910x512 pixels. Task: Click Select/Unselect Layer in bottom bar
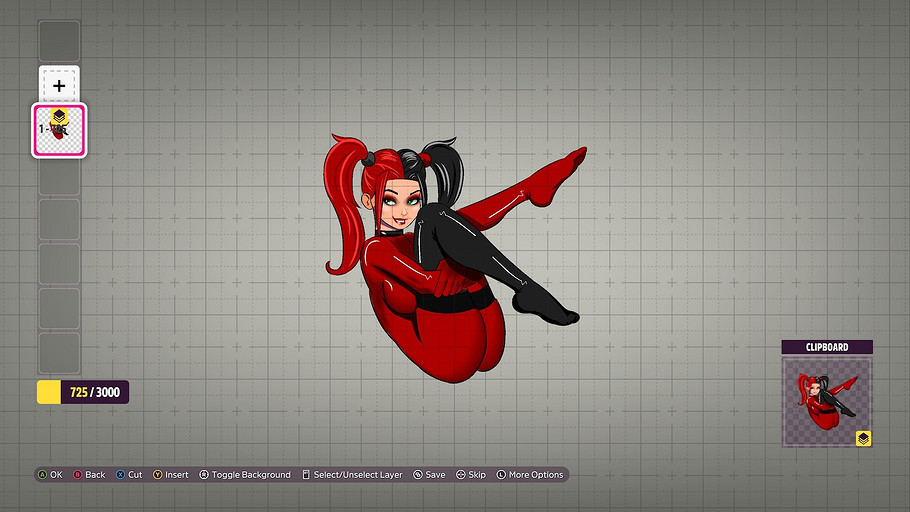pos(352,475)
